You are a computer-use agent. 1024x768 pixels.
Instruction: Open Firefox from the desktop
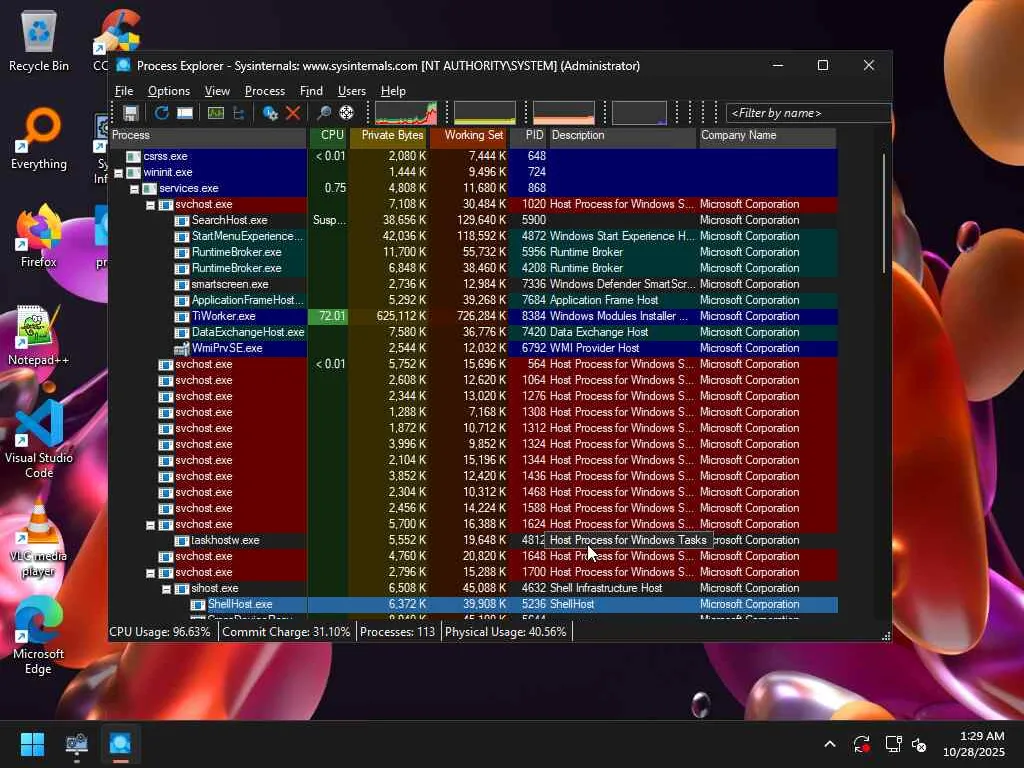pos(39,236)
